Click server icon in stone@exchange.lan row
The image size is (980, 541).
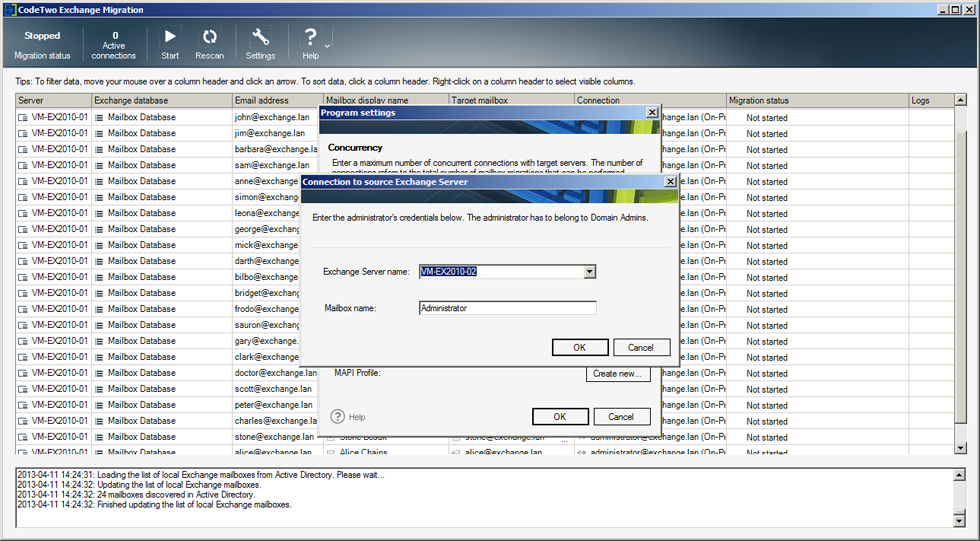(23, 437)
